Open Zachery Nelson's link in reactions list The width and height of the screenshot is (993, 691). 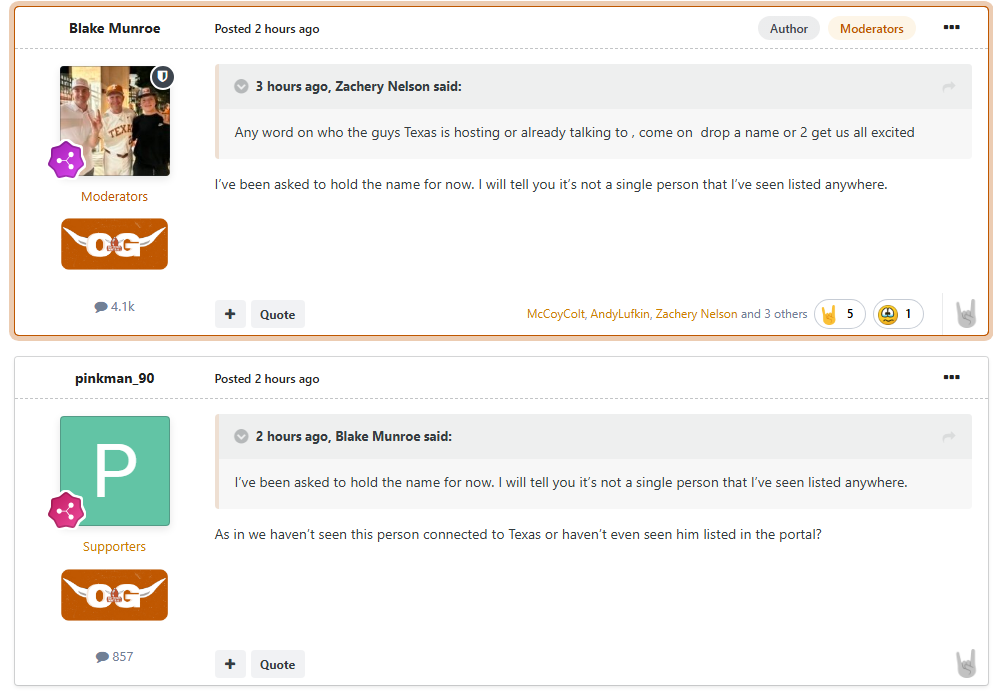(x=696, y=314)
